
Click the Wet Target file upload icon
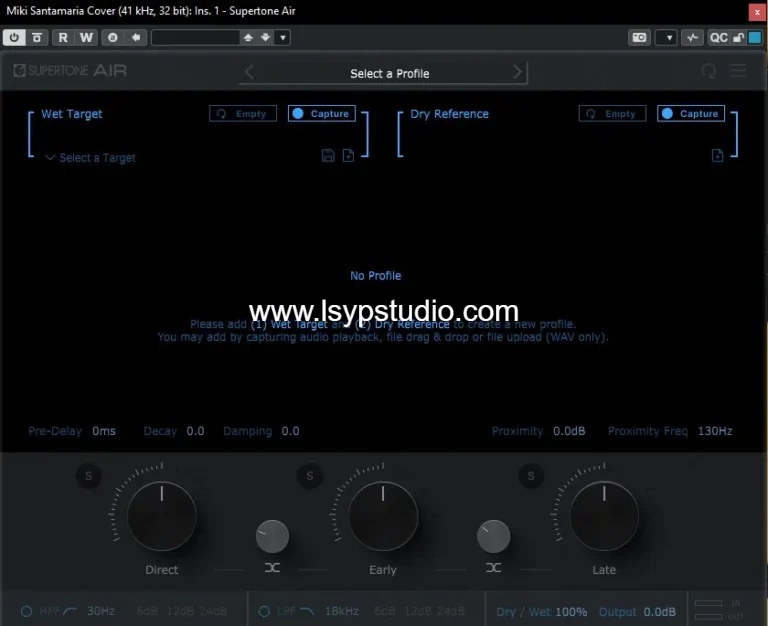(348, 155)
